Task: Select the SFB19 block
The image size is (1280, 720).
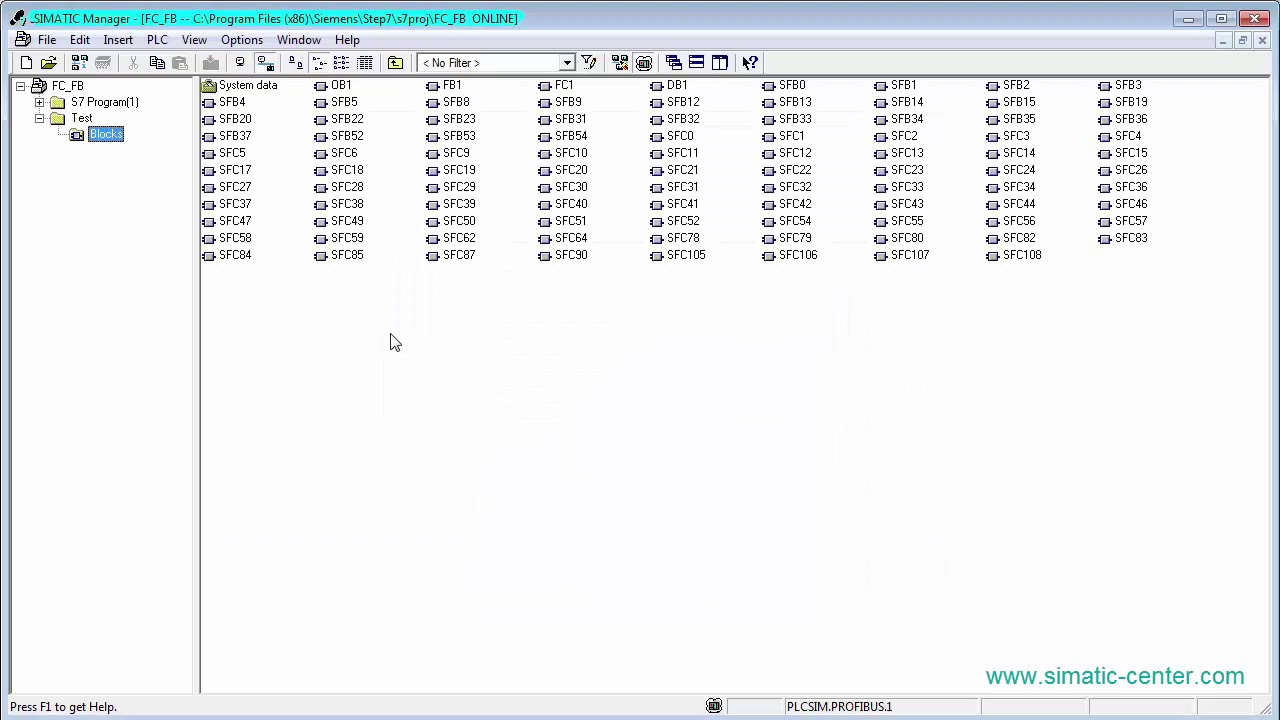Action: [1123, 102]
